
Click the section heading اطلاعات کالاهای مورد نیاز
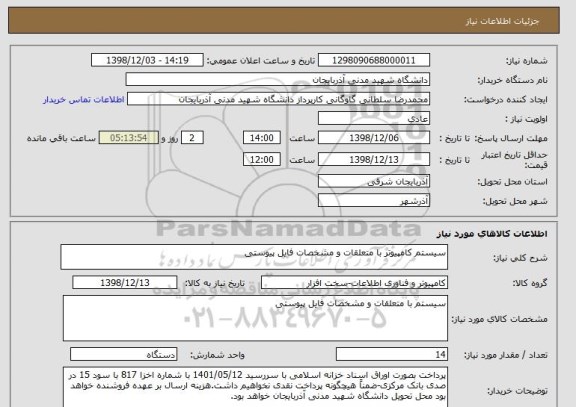[492, 234]
